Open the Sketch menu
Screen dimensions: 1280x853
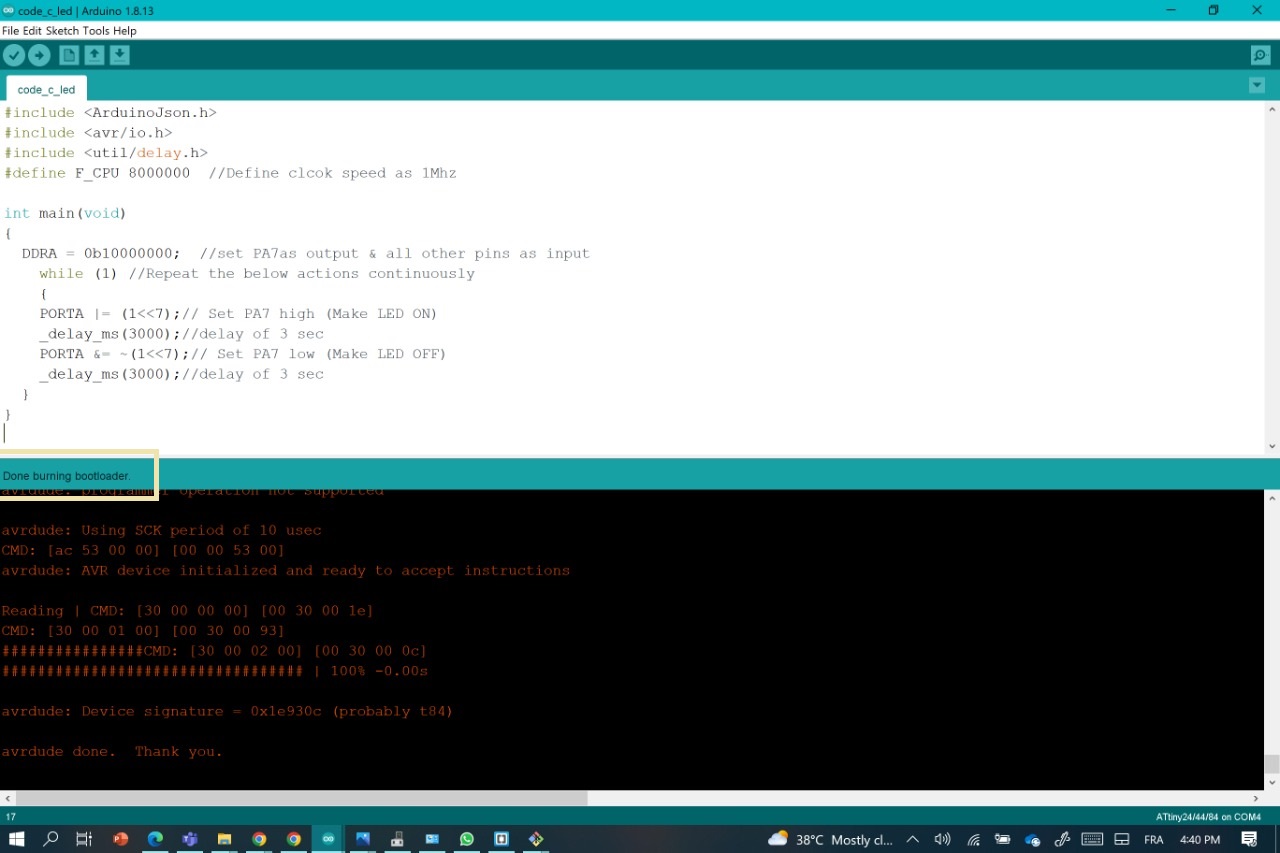[62, 31]
